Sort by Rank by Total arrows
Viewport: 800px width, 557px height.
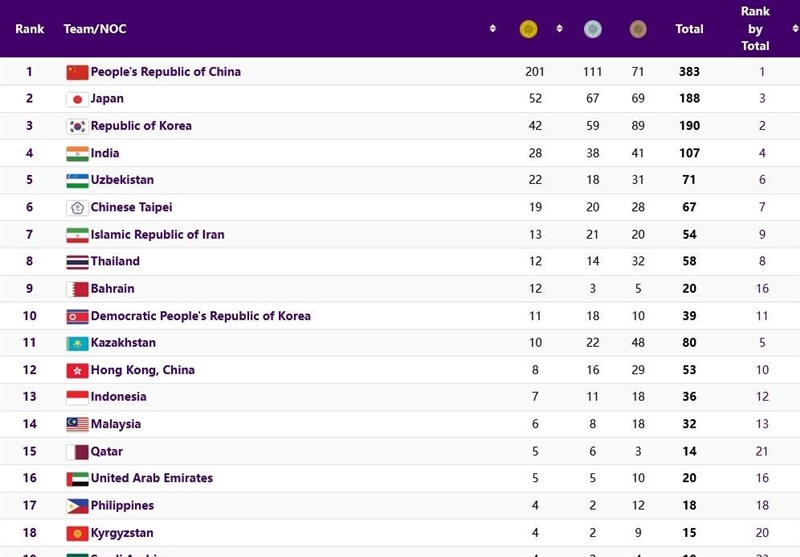tap(795, 29)
